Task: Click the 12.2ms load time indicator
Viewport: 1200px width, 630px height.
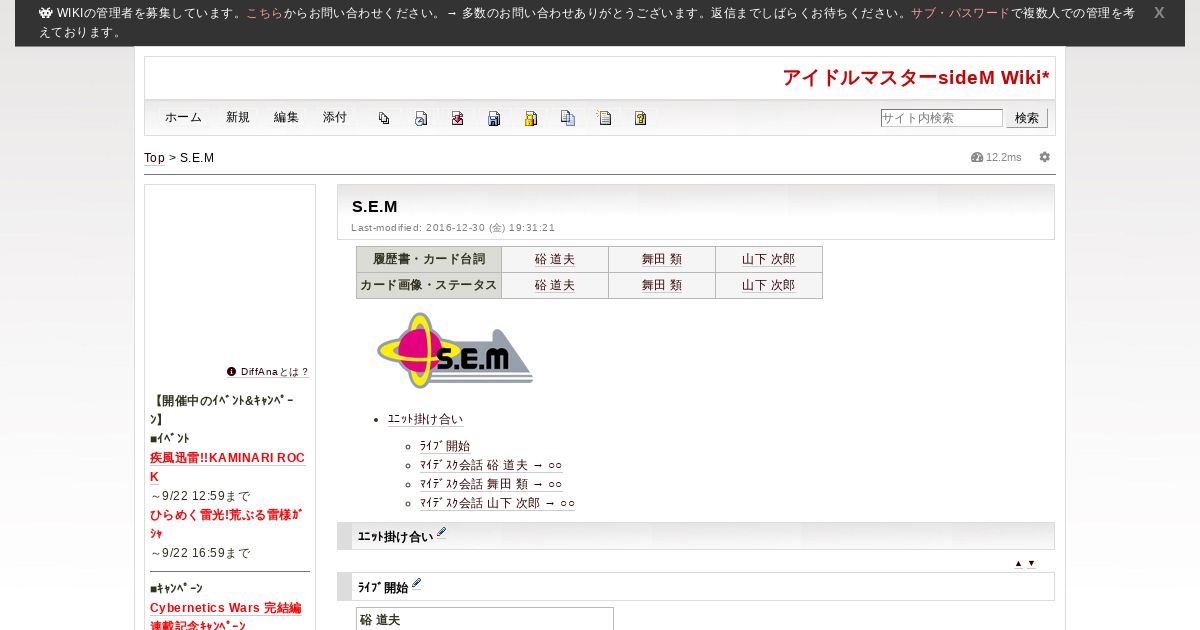Action: coord(996,157)
